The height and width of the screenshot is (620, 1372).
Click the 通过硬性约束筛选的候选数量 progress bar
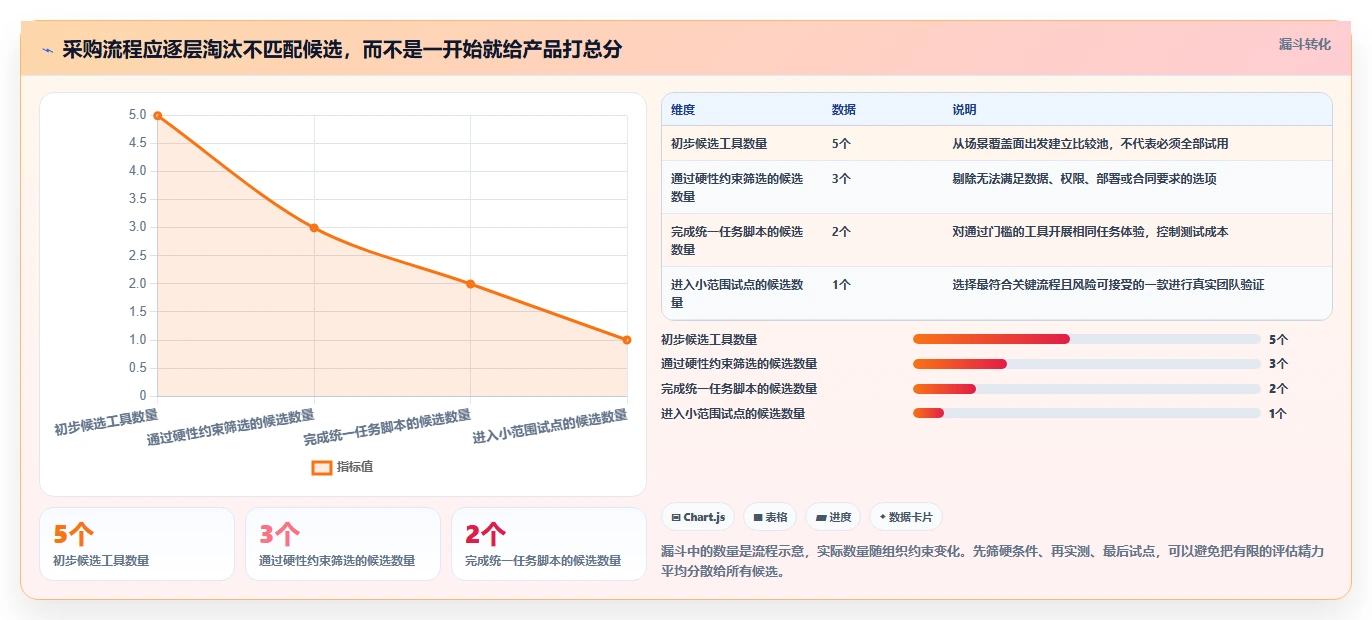tap(1087, 364)
